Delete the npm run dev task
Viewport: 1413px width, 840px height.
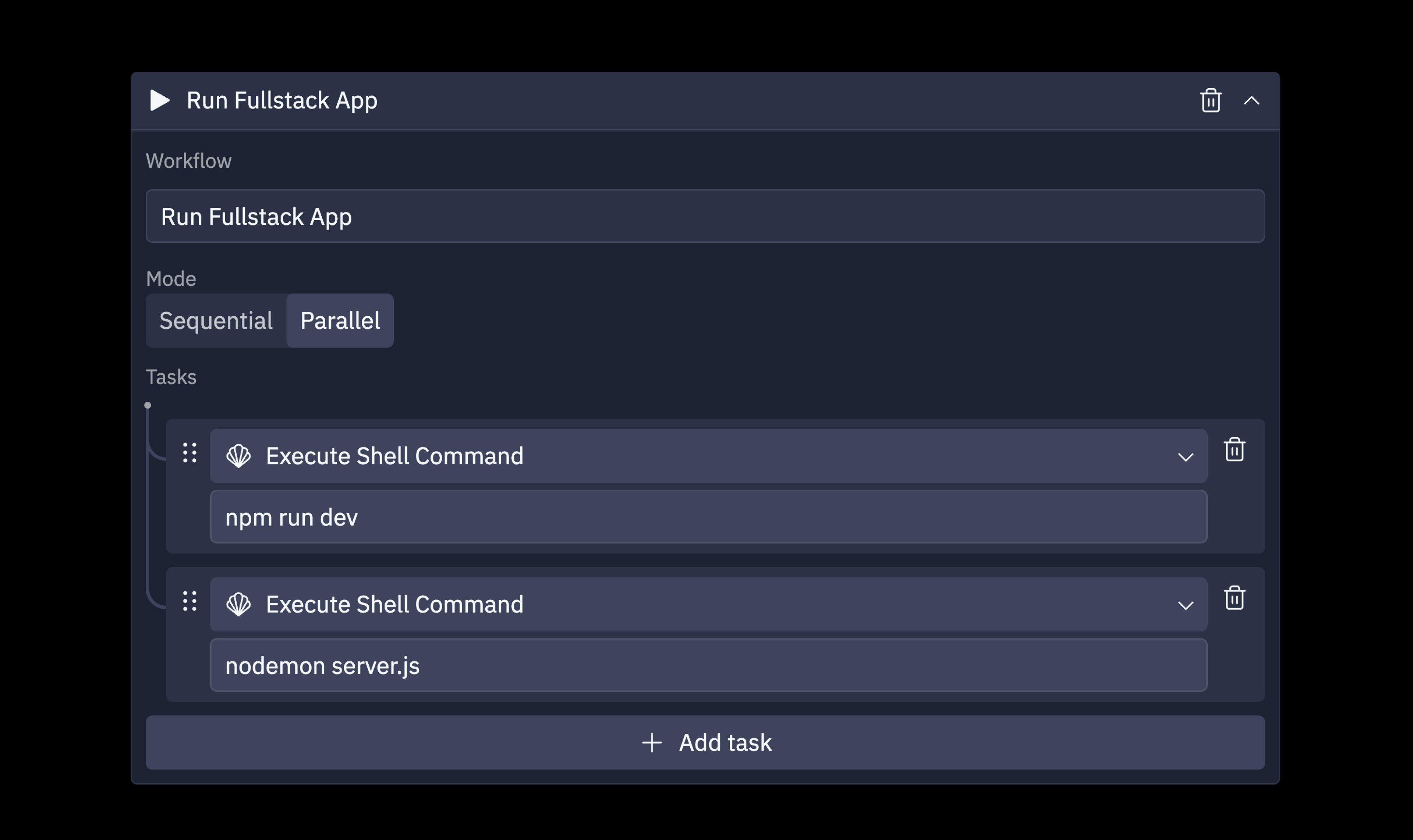(1234, 450)
